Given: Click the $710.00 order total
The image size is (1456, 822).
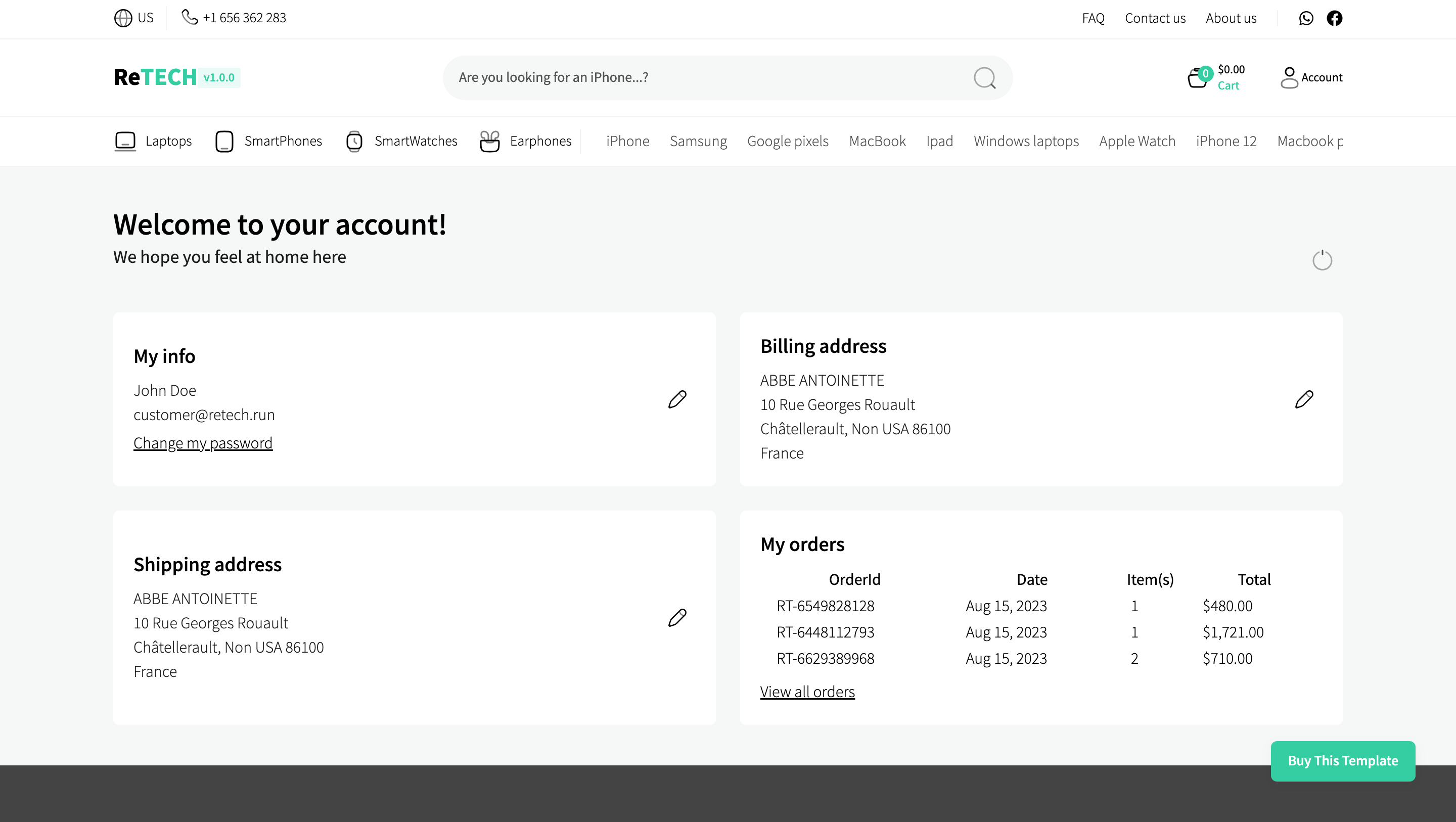Looking at the screenshot, I should point(1227,659).
